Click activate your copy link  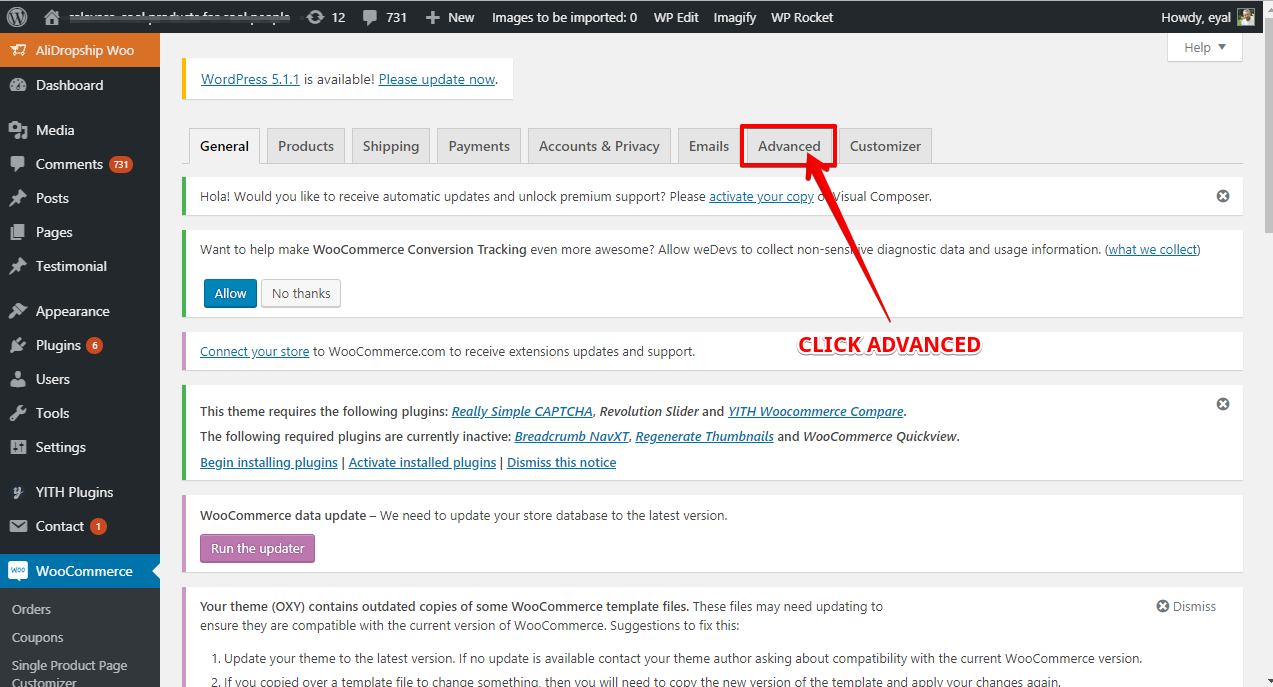(x=761, y=196)
